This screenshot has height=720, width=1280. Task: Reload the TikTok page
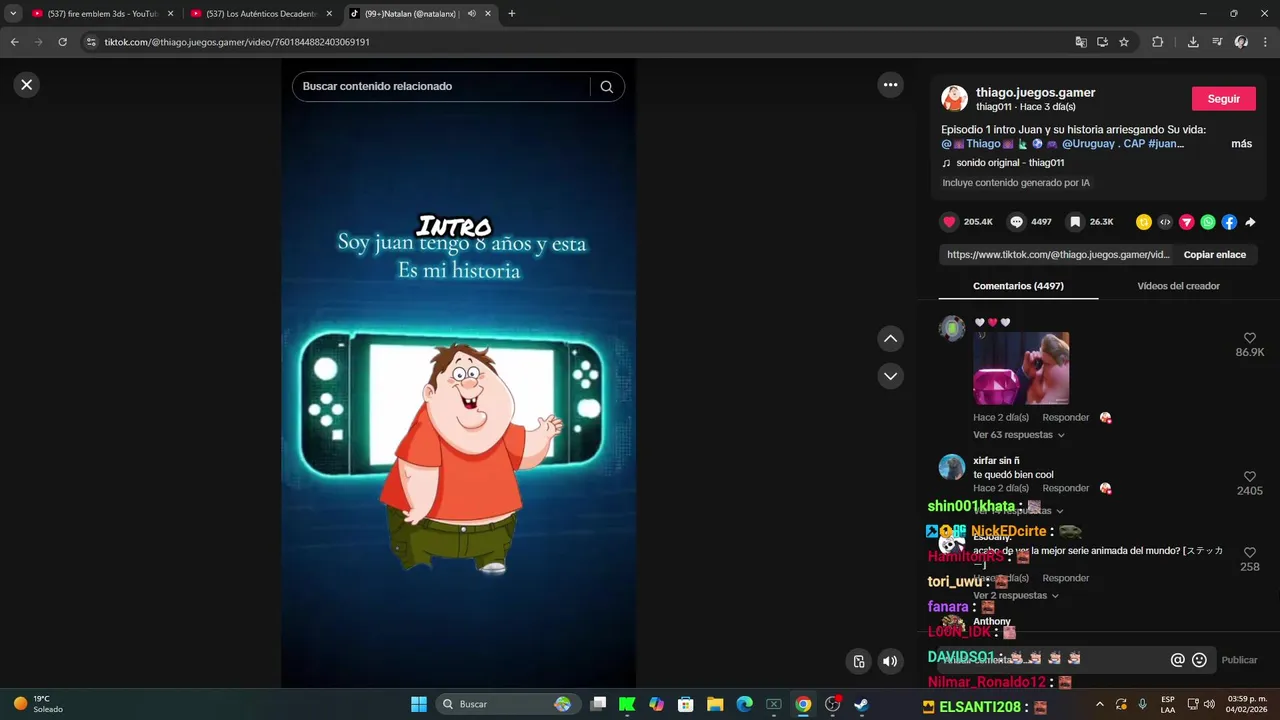pyautogui.click(x=62, y=42)
